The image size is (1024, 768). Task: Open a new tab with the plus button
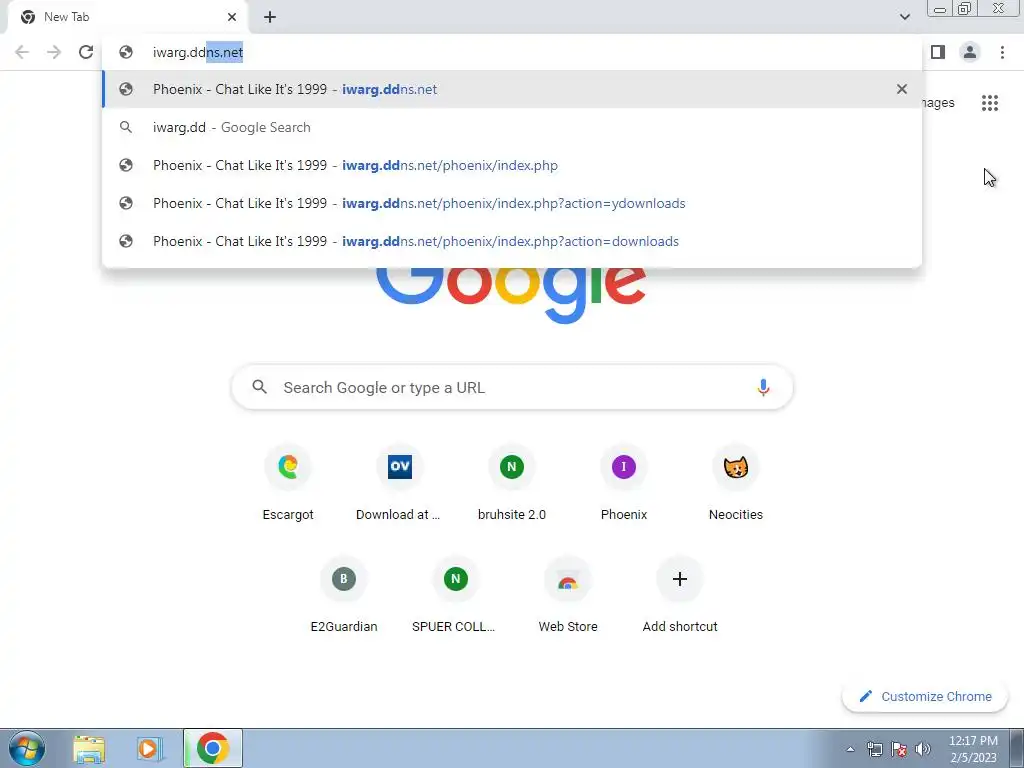(x=270, y=17)
